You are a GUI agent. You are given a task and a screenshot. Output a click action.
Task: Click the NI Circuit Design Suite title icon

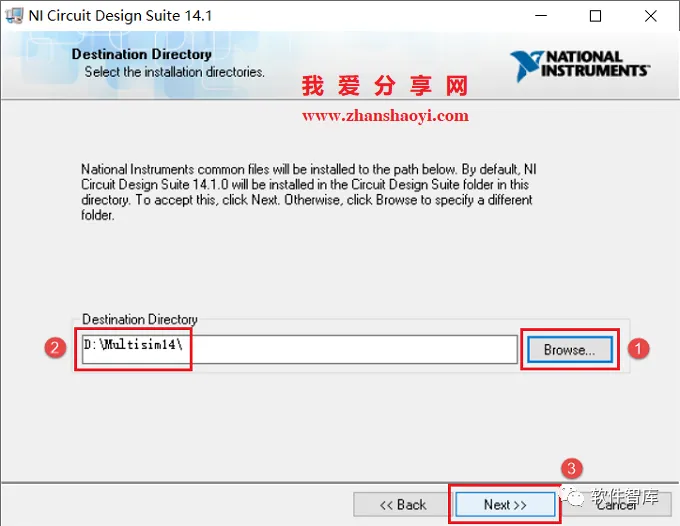coord(14,16)
